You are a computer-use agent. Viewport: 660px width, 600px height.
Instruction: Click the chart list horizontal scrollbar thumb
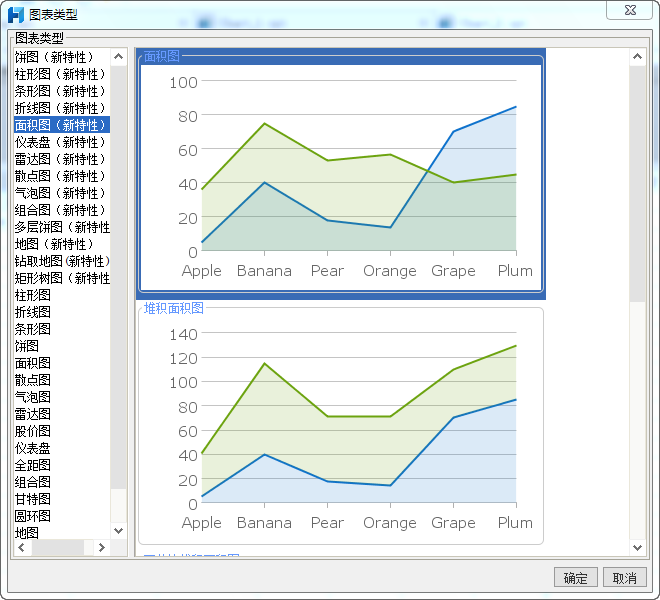coord(58,547)
